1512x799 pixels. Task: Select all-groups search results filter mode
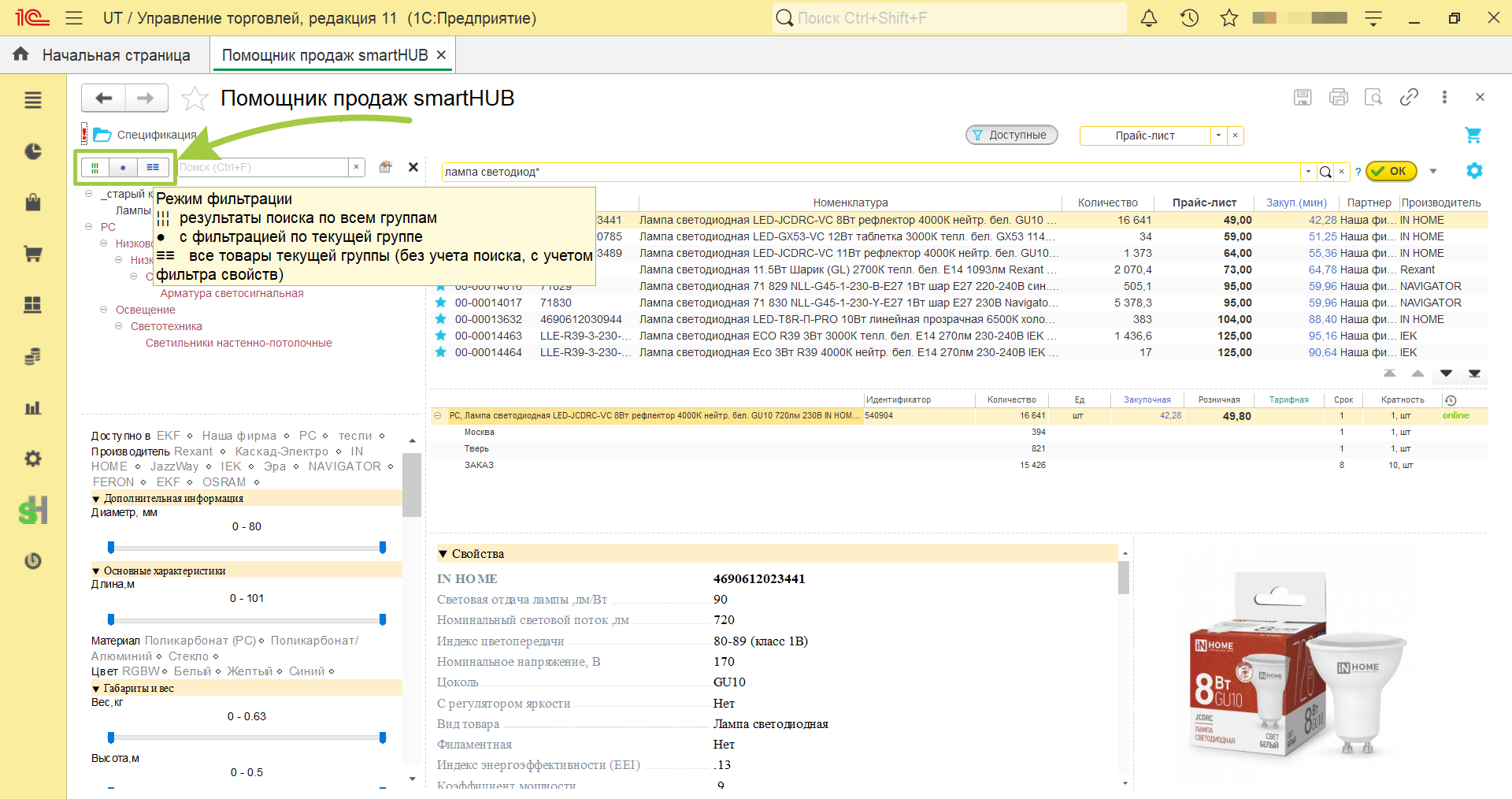94,167
